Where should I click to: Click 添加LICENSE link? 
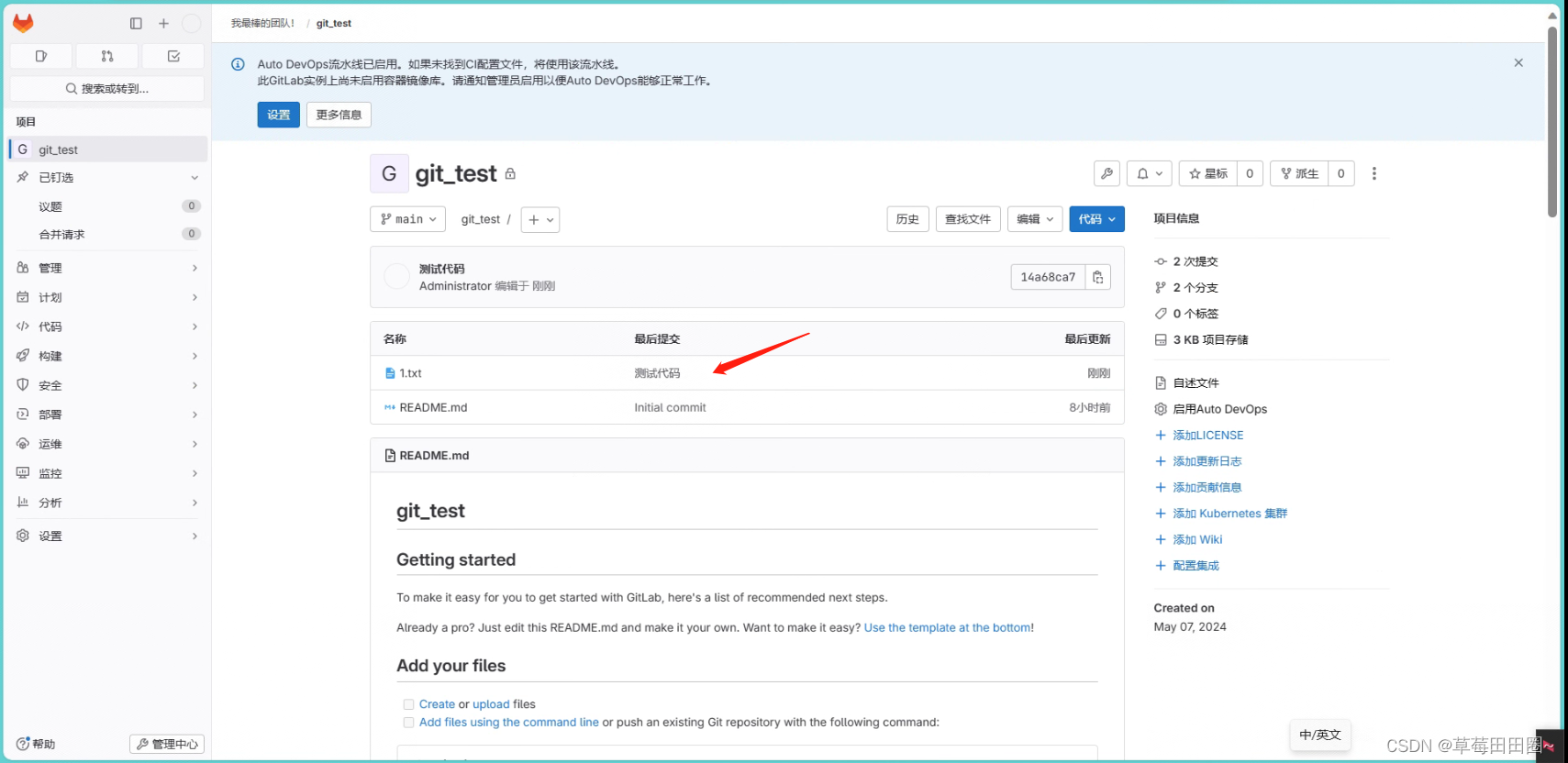click(x=1207, y=435)
